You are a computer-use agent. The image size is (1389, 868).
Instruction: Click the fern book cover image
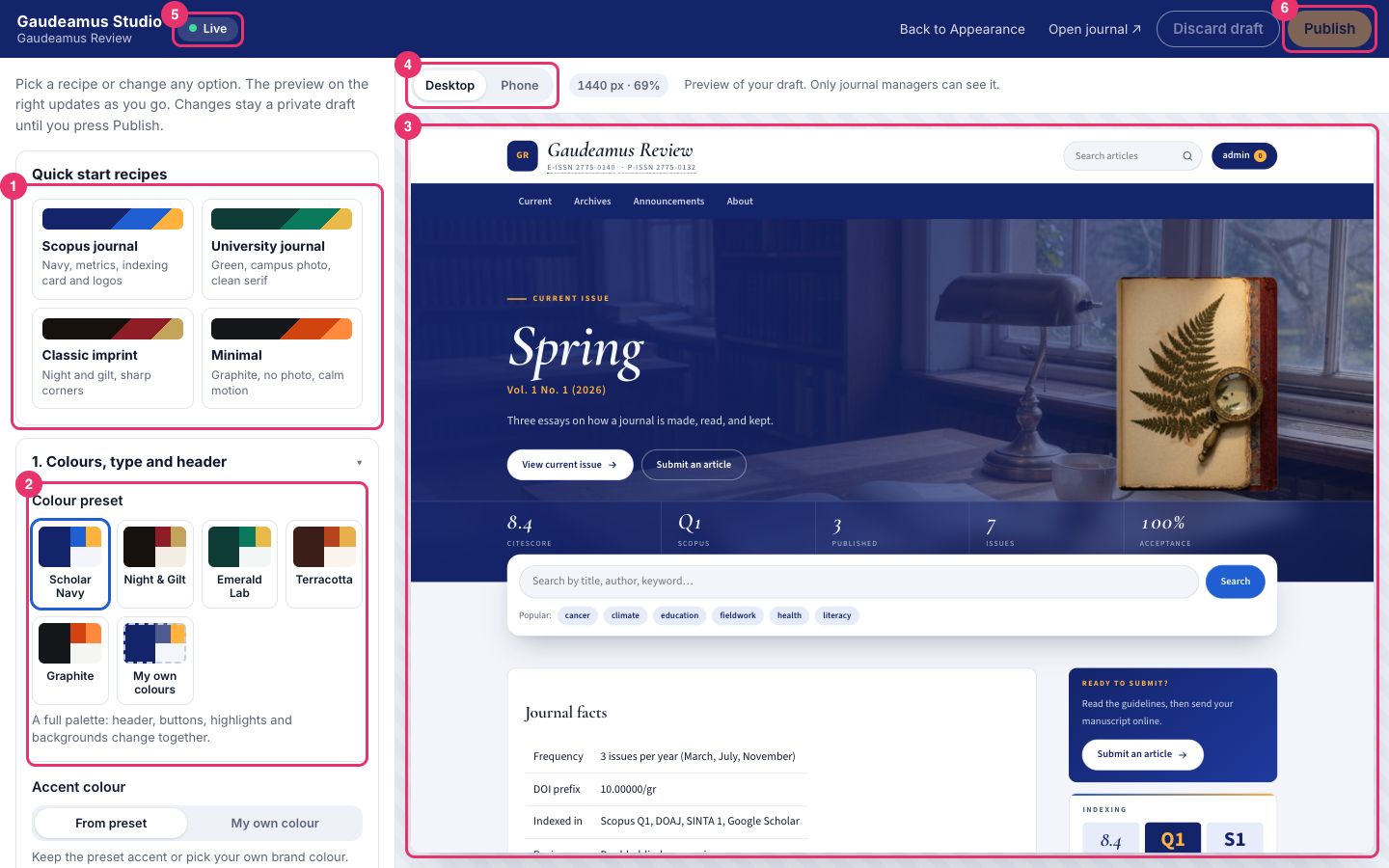pos(1197,384)
